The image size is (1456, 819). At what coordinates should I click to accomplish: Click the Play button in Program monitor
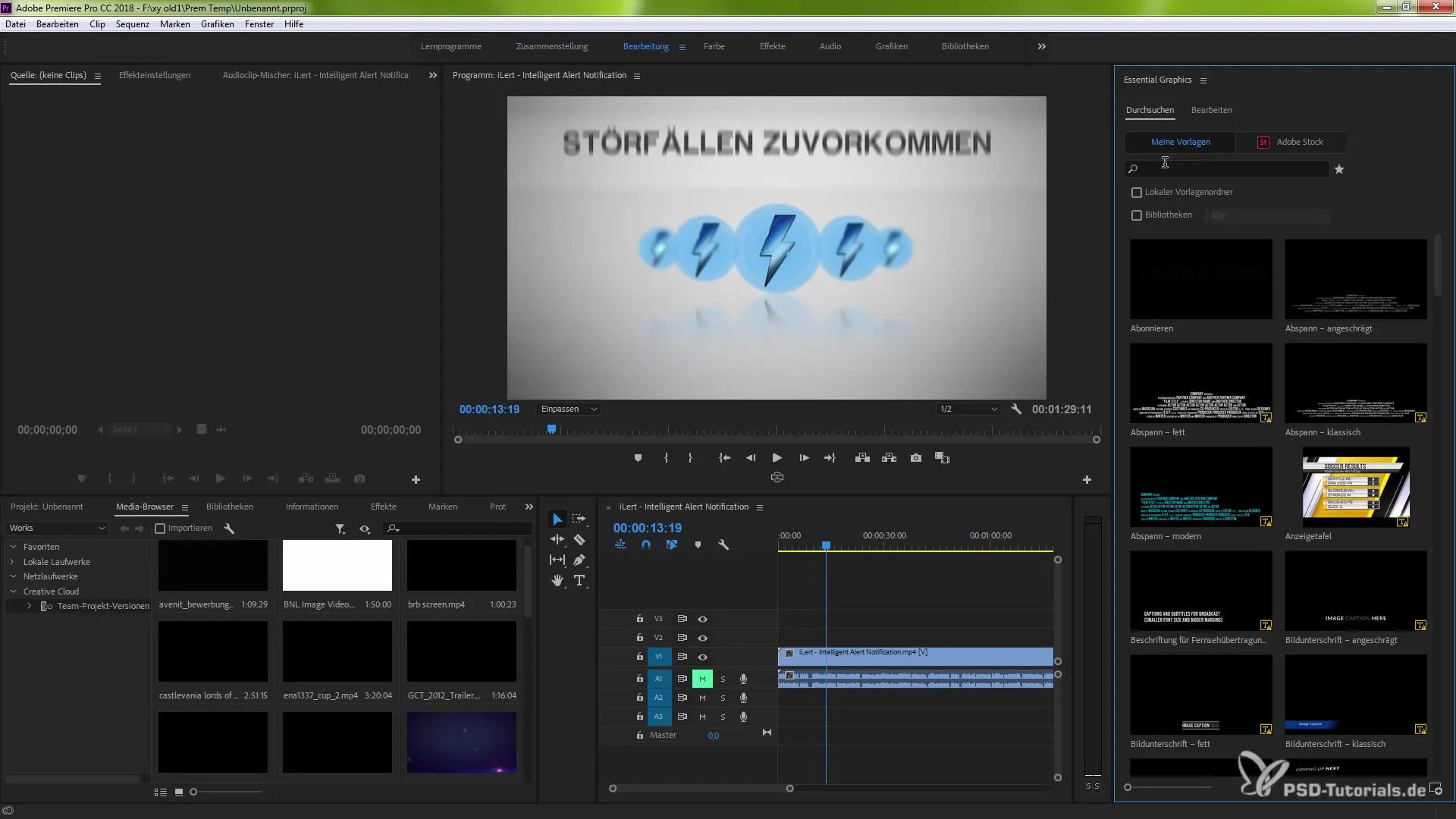click(x=777, y=458)
